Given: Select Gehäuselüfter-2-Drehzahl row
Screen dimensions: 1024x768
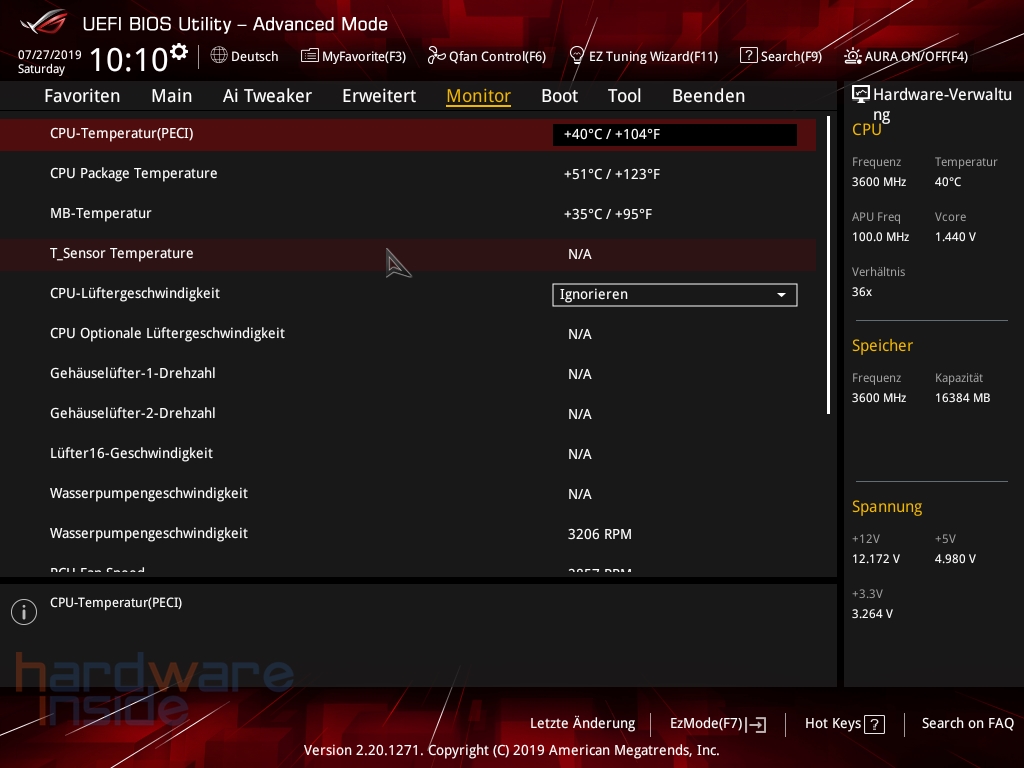Looking at the screenshot, I should point(408,413).
